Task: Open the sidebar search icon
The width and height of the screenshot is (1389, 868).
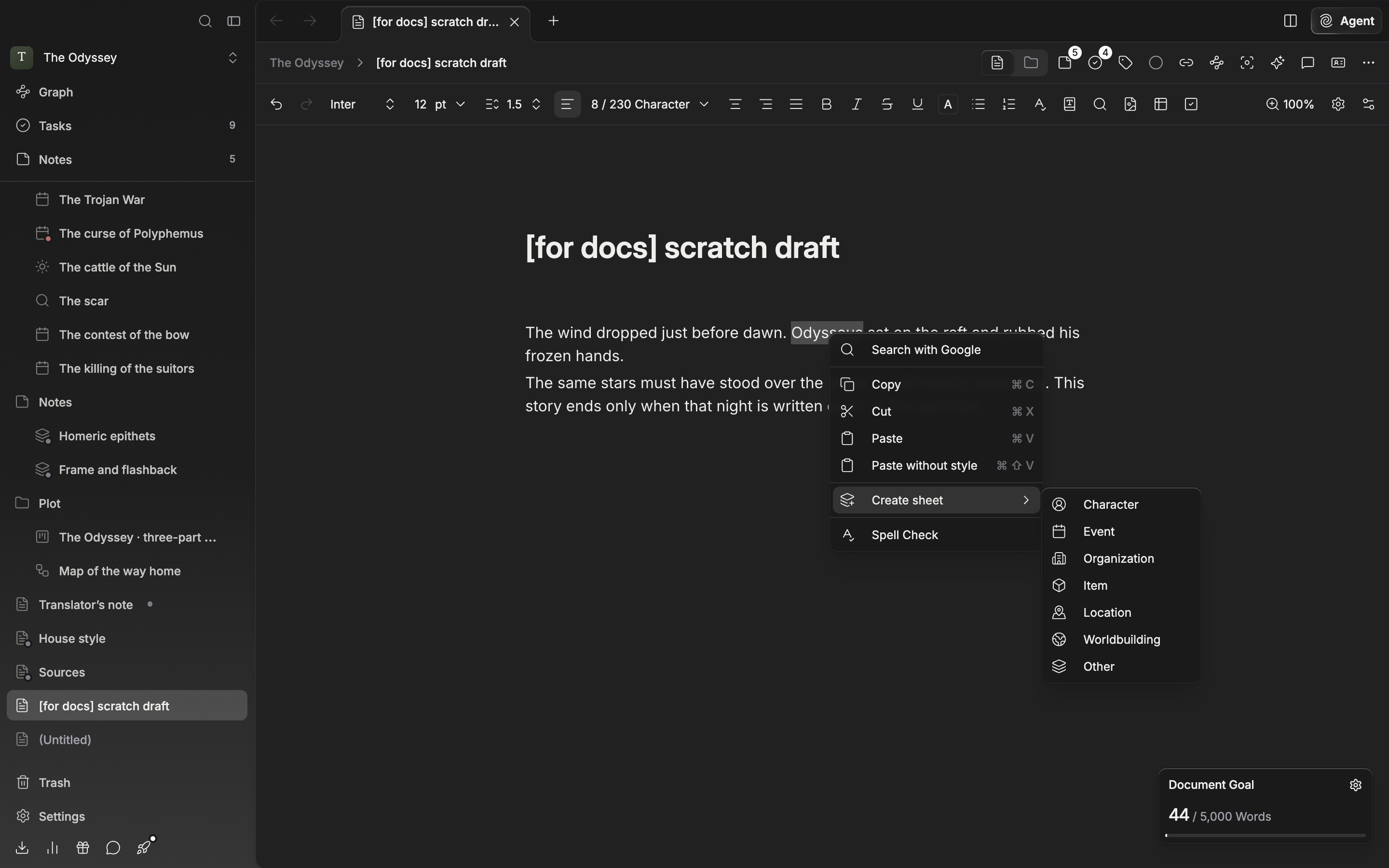Action: pyautogui.click(x=205, y=21)
